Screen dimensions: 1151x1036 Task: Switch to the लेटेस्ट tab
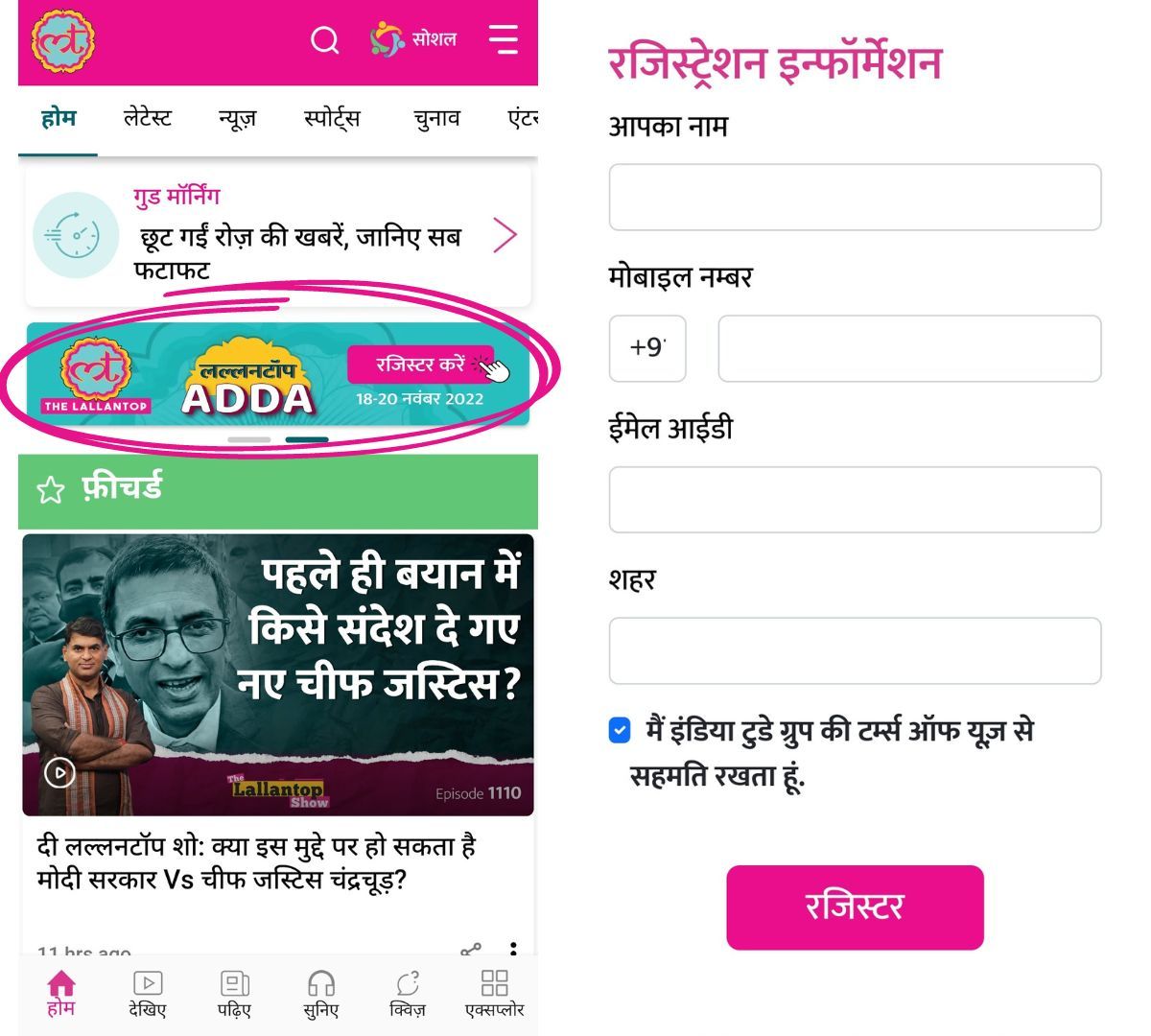click(148, 119)
